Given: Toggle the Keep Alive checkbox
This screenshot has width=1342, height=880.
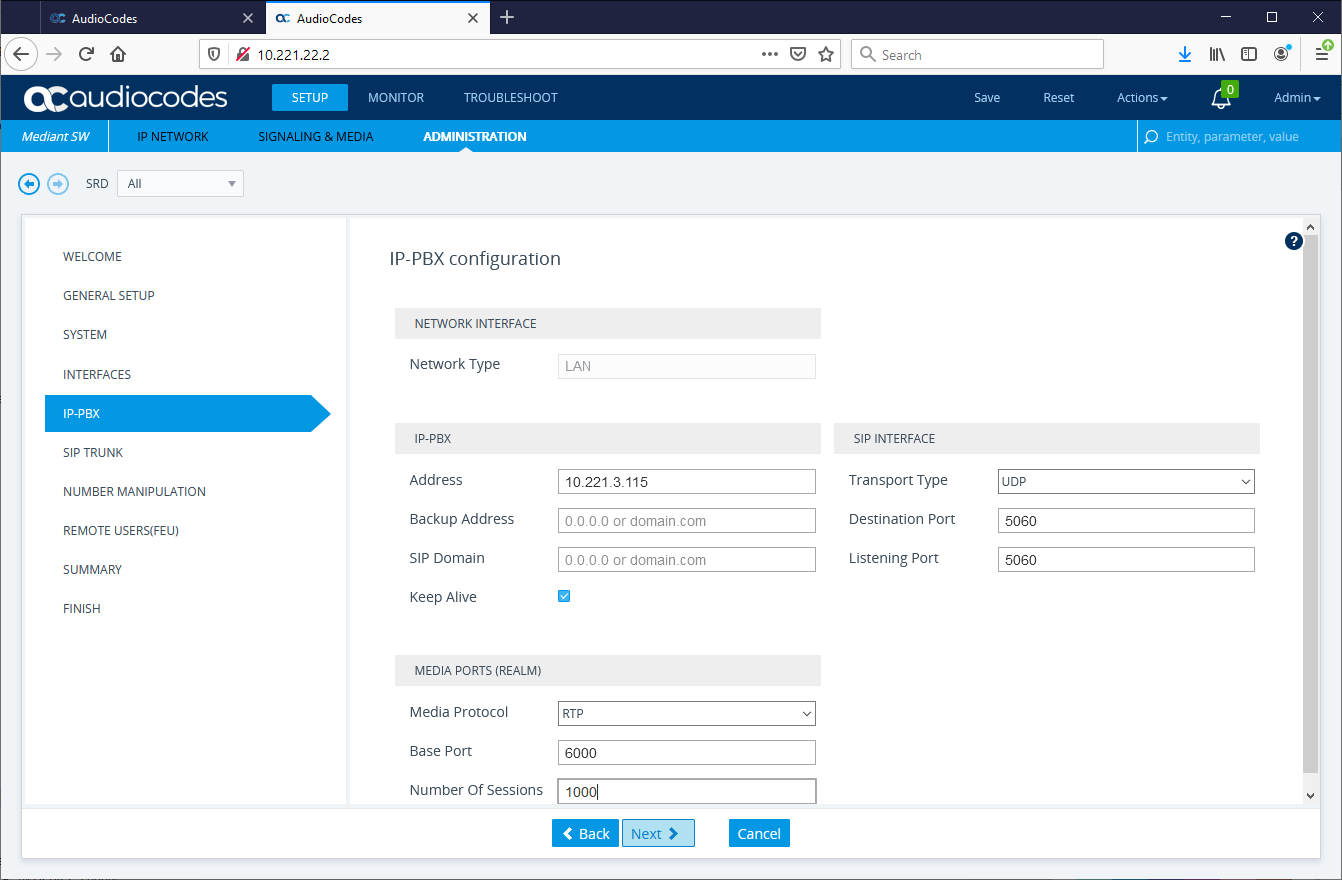Looking at the screenshot, I should click(564, 597).
